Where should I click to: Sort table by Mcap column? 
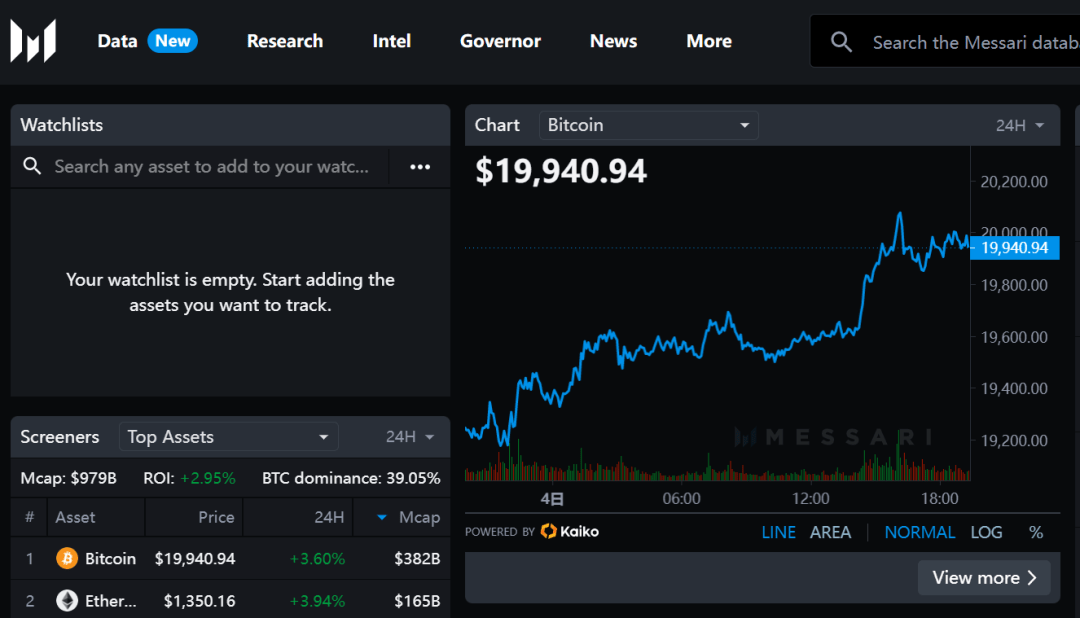[419, 517]
